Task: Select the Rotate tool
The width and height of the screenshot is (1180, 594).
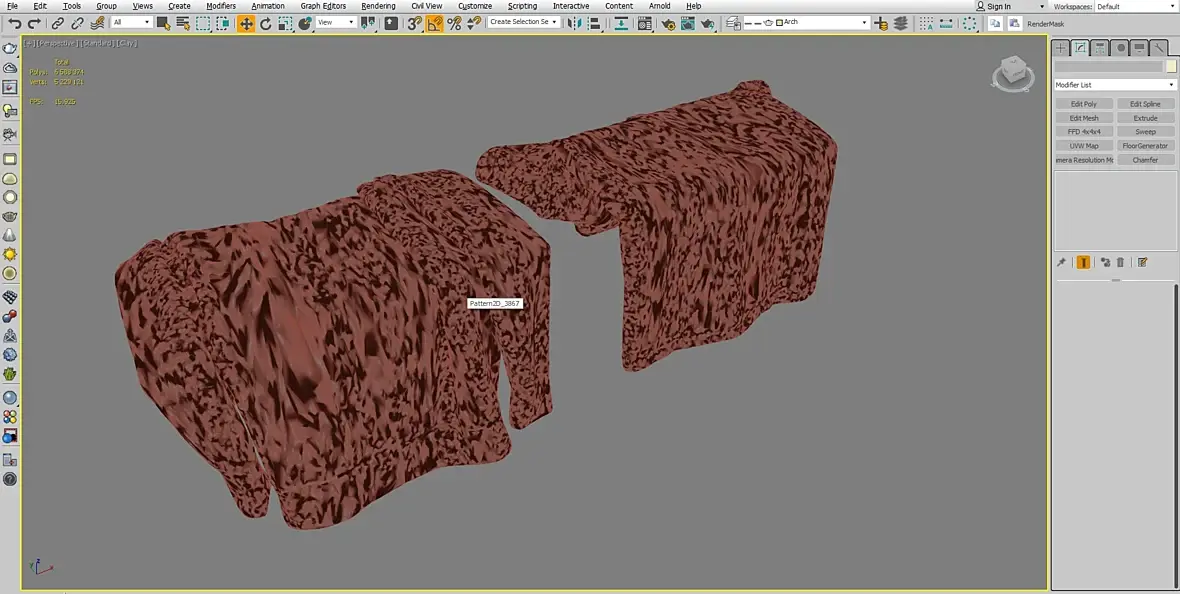Action: coord(266,23)
